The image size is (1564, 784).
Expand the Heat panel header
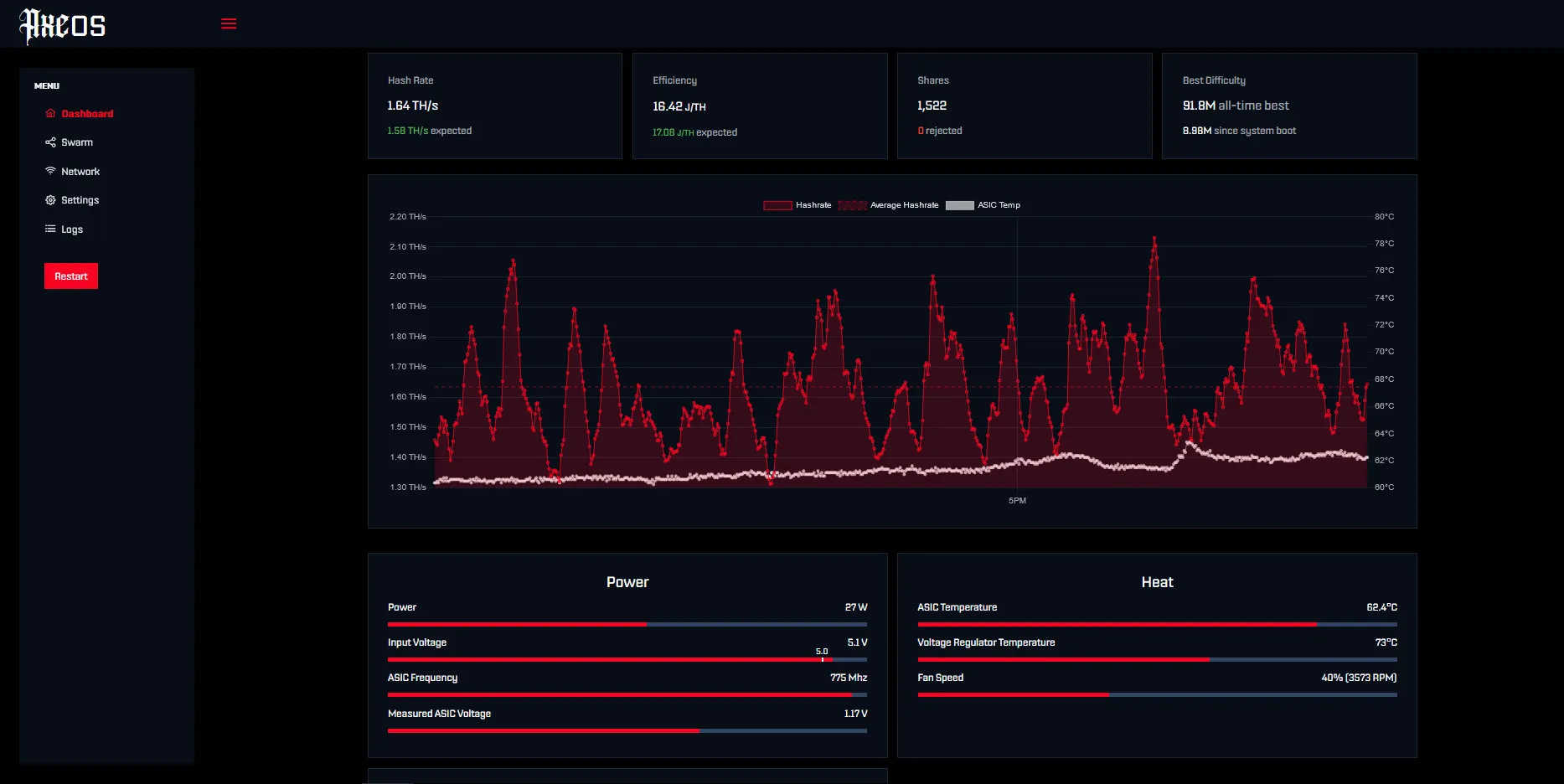click(1157, 581)
